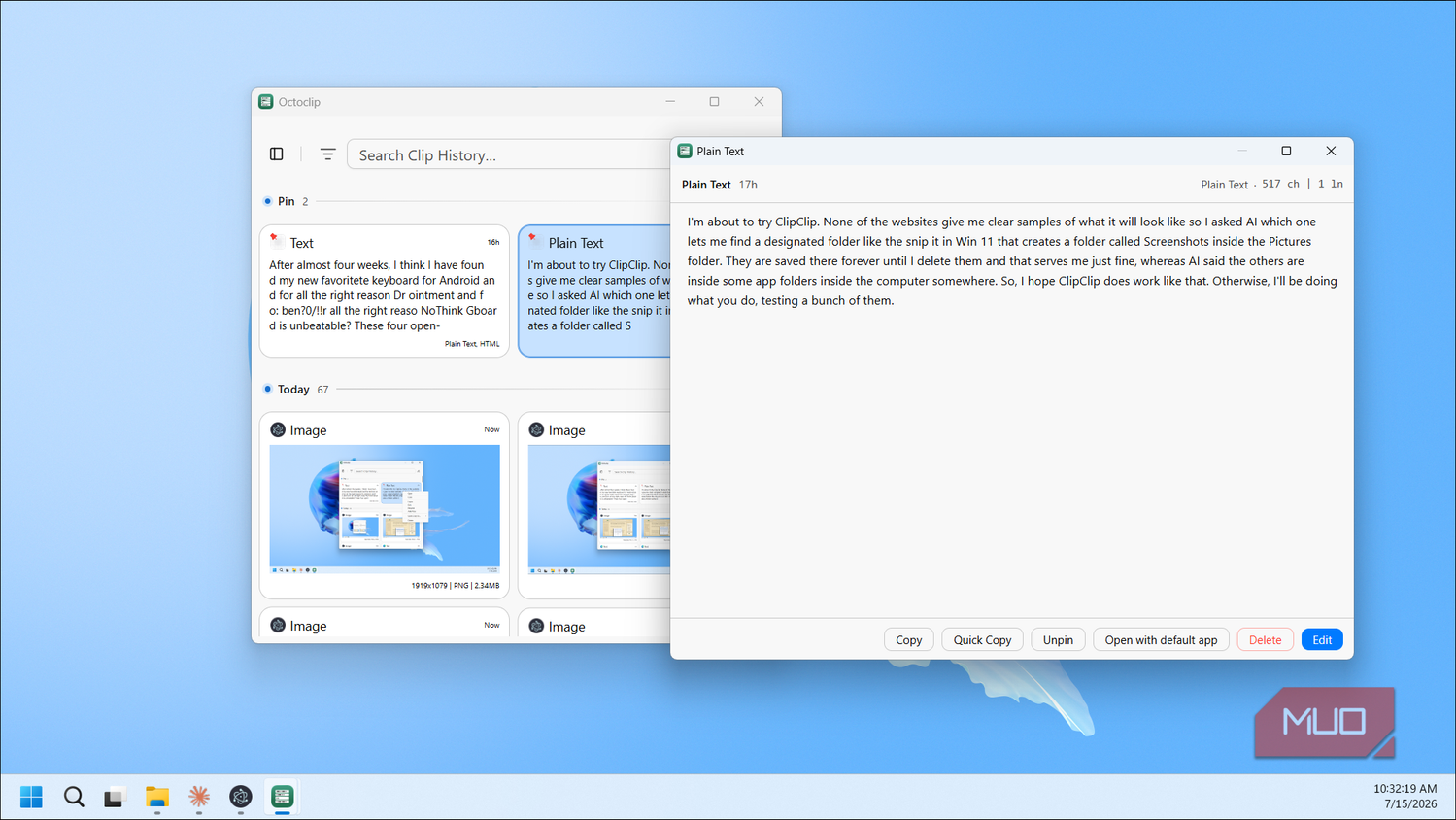The image size is (1456, 820).
Task: Collapse the Pin section header
Action: [x=286, y=201]
